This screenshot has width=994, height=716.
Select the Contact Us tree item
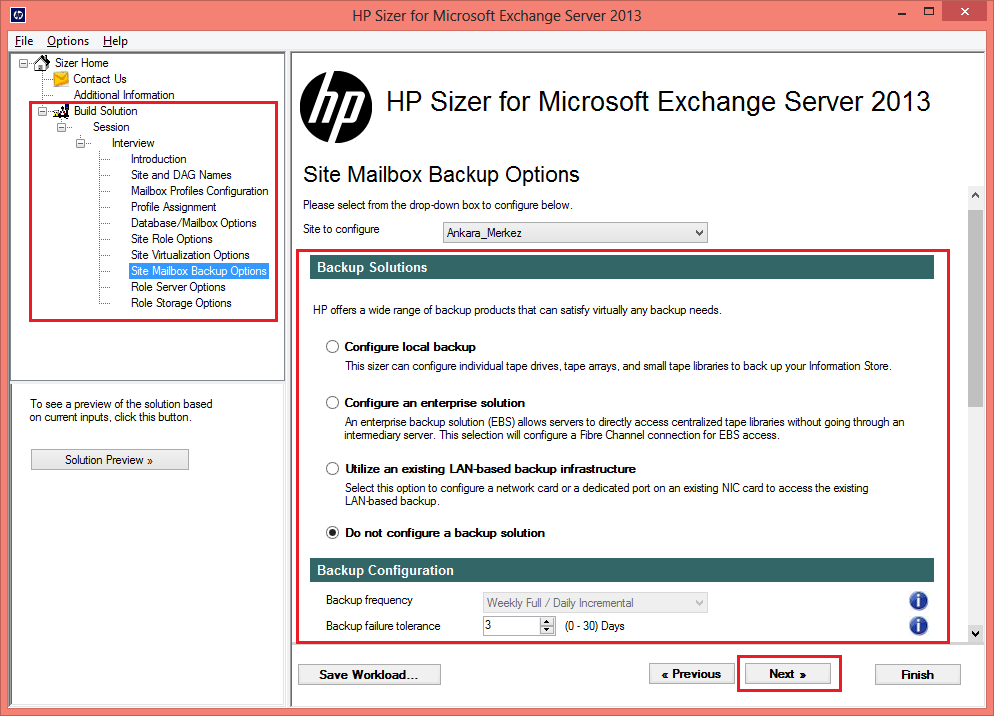tap(100, 79)
